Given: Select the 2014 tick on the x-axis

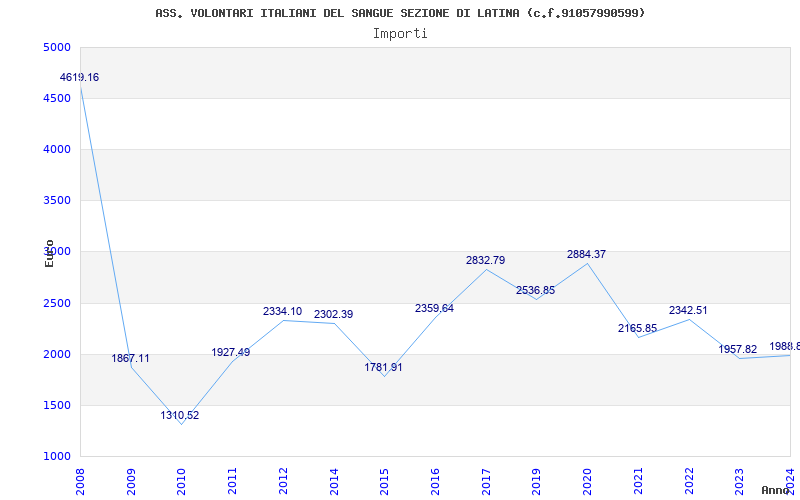Looking at the screenshot, I should (334, 480).
